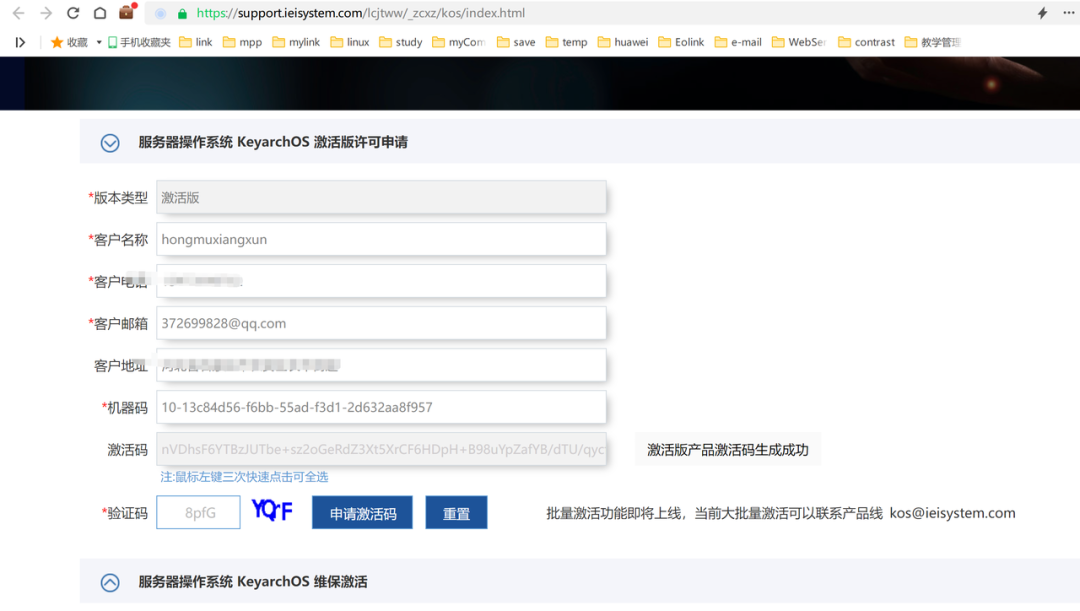
Task: Click the browser forward arrow
Action: click(x=46, y=13)
